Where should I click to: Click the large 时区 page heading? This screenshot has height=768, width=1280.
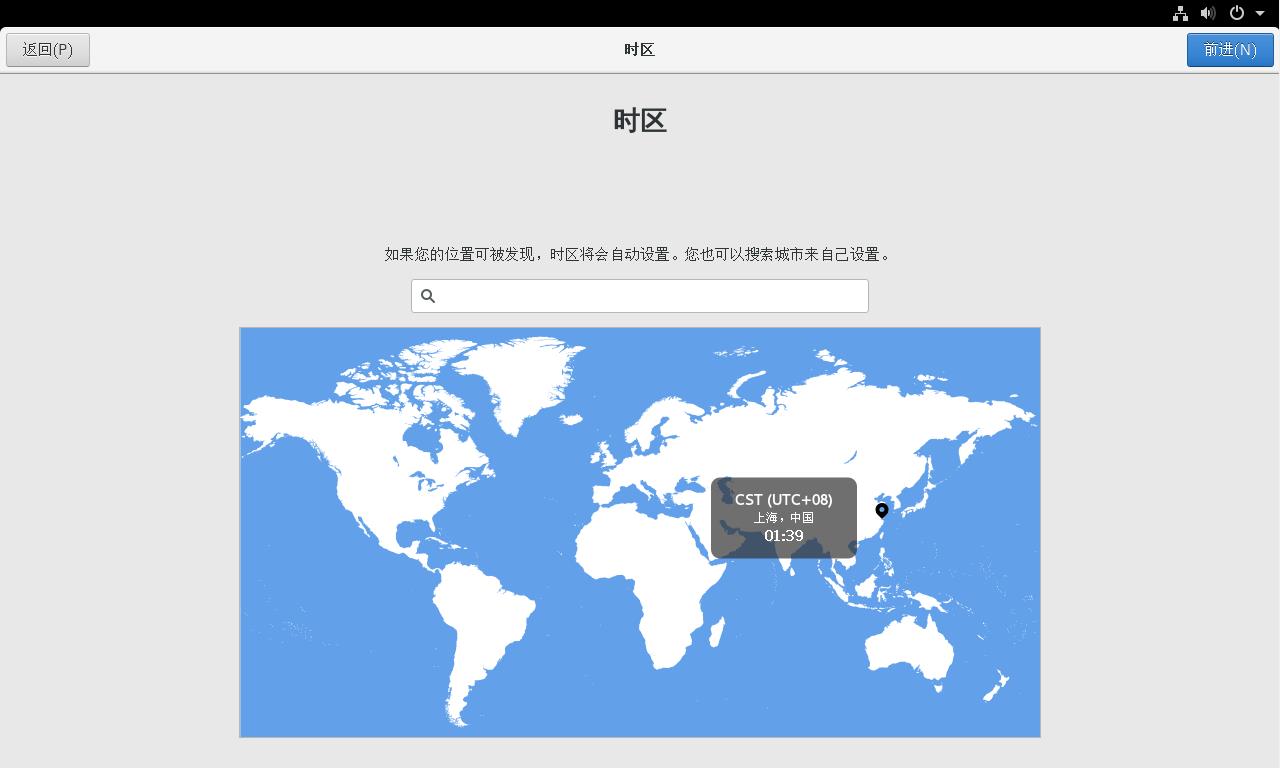pyautogui.click(x=640, y=121)
